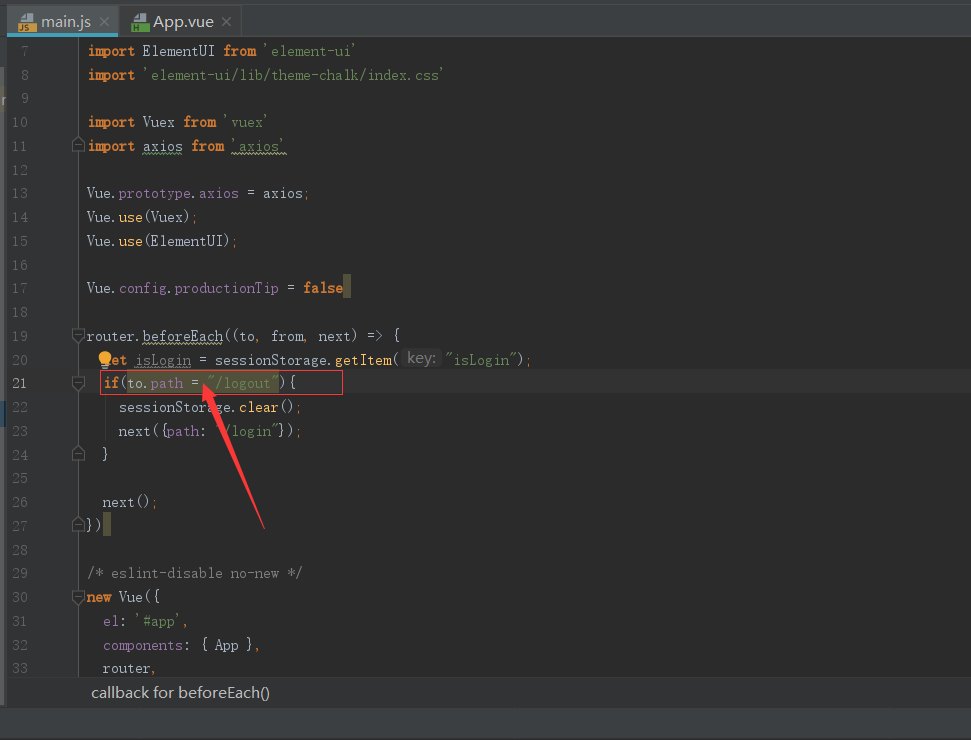Close the App.vue tab
This screenshot has height=740, width=971.
226,19
